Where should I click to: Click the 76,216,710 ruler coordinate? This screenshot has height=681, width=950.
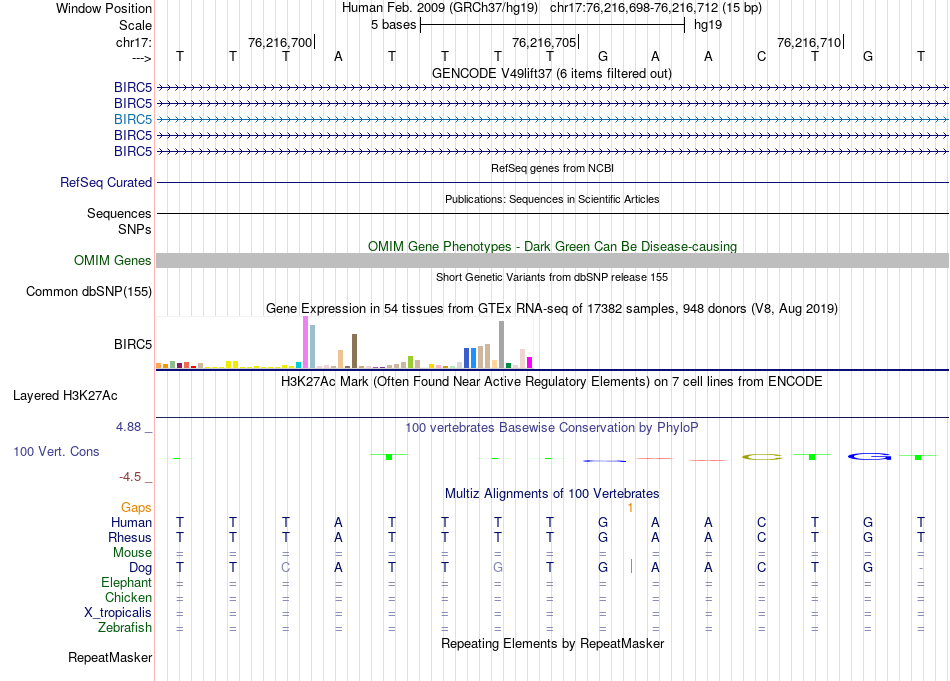point(809,42)
